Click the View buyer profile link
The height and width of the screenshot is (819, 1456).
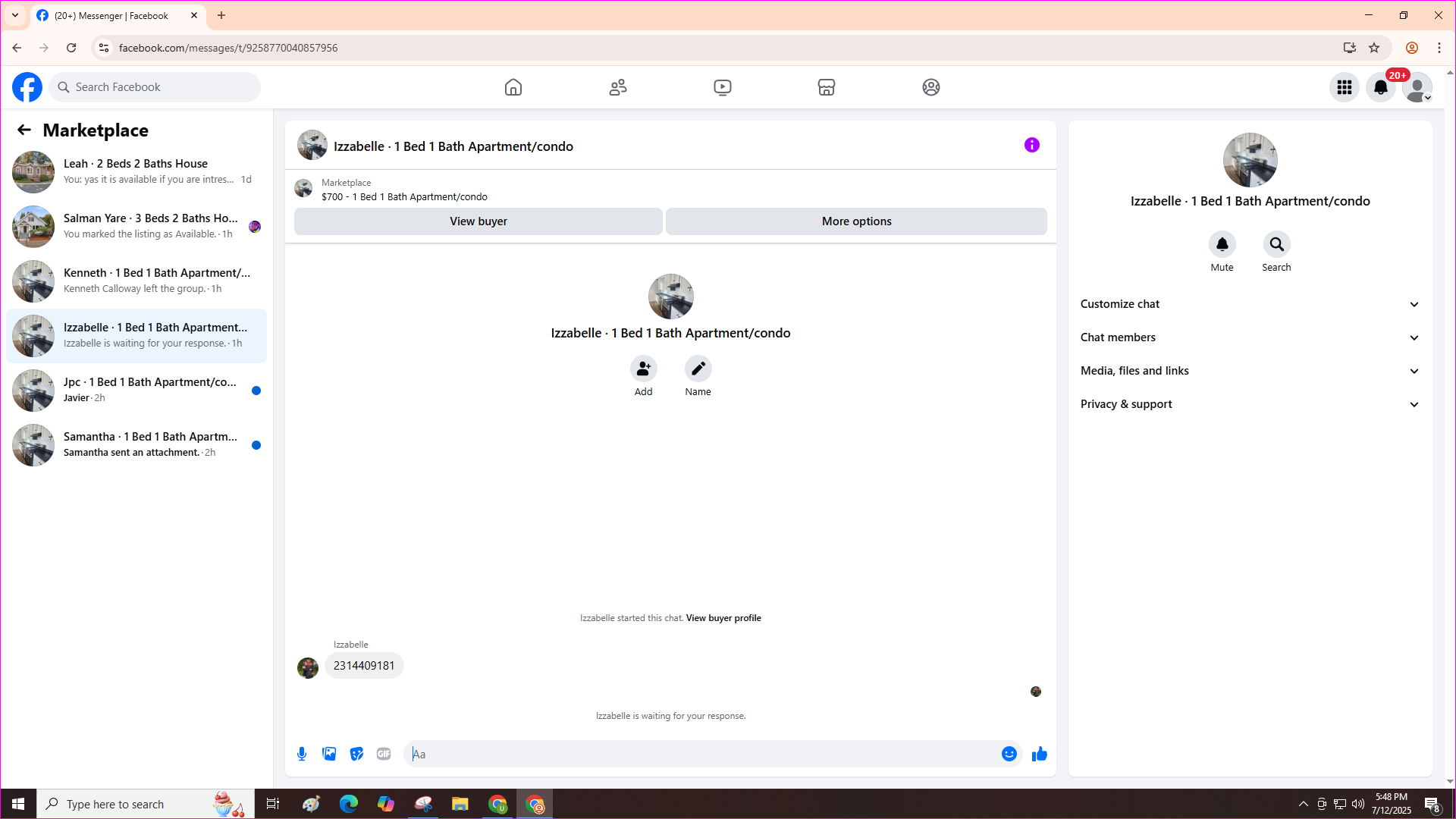point(723,618)
